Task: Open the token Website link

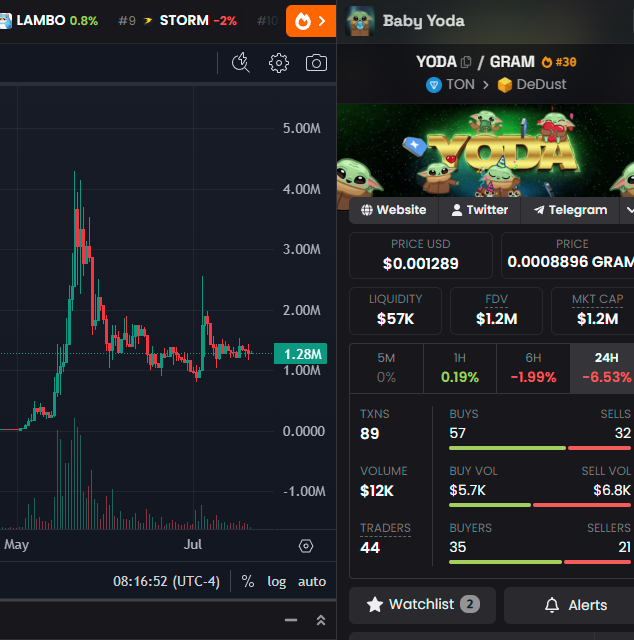Action: click(394, 210)
